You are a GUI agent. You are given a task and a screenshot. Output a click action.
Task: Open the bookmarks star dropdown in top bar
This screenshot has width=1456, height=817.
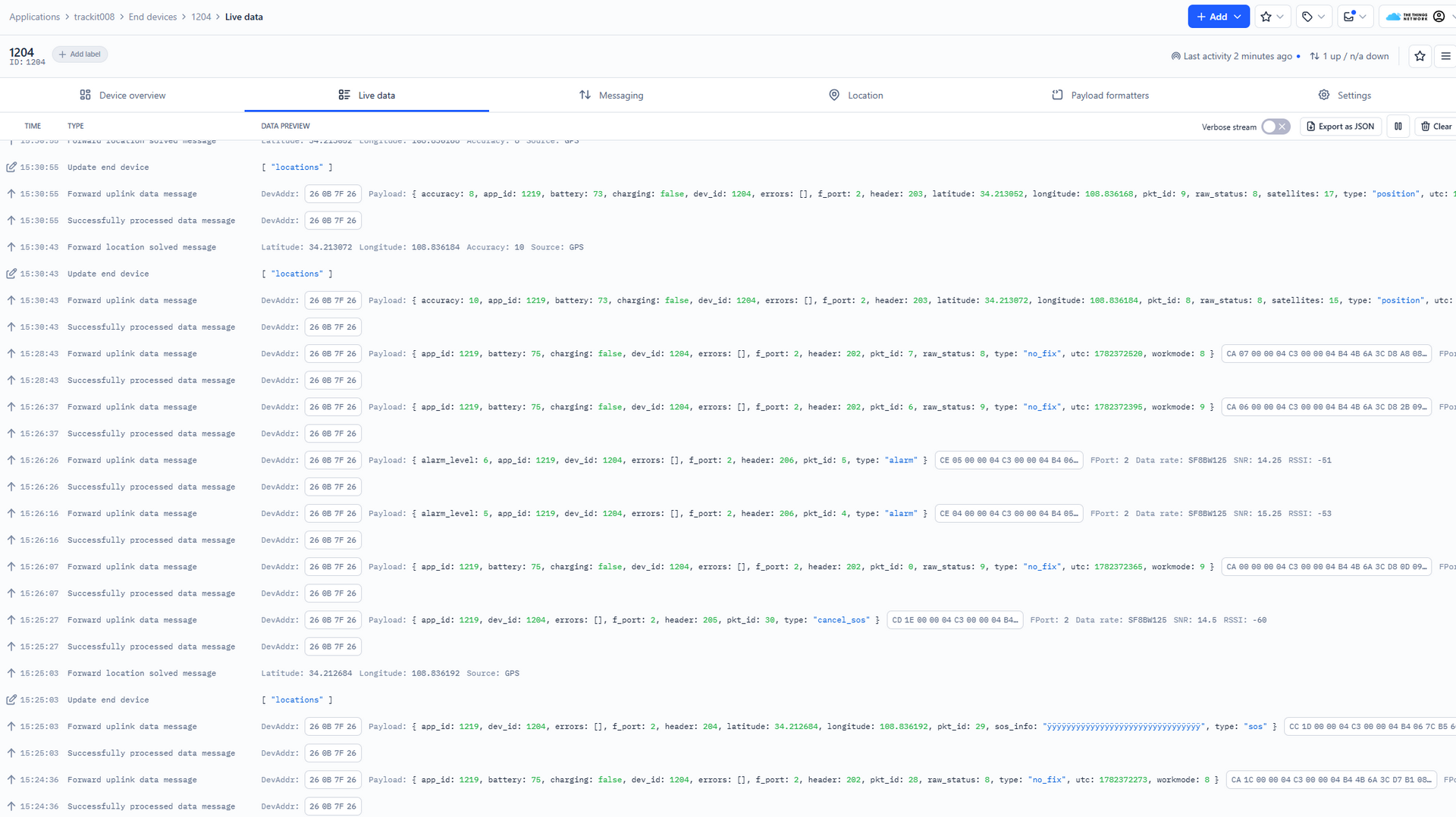point(1272,17)
